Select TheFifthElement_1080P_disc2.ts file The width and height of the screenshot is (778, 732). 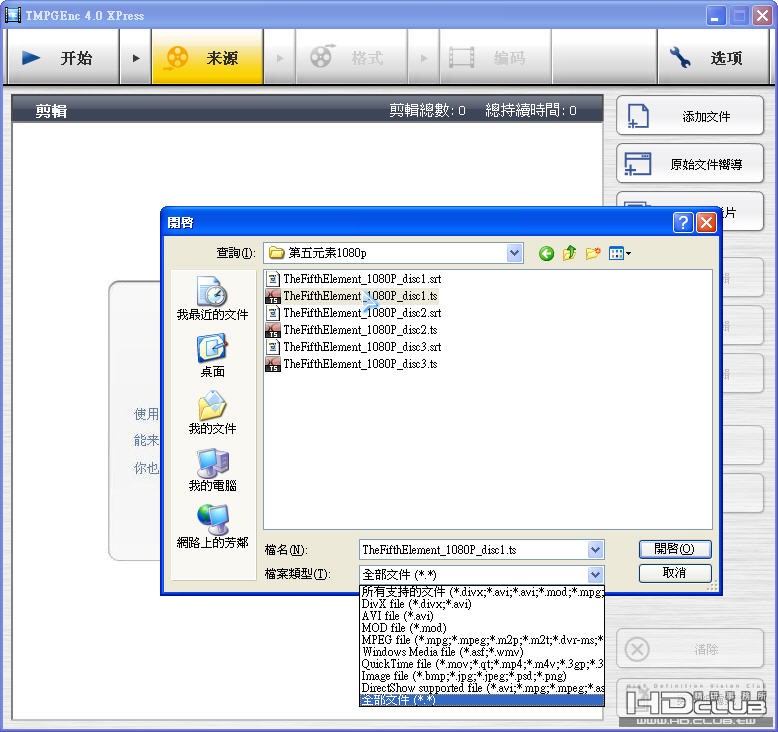(351, 330)
